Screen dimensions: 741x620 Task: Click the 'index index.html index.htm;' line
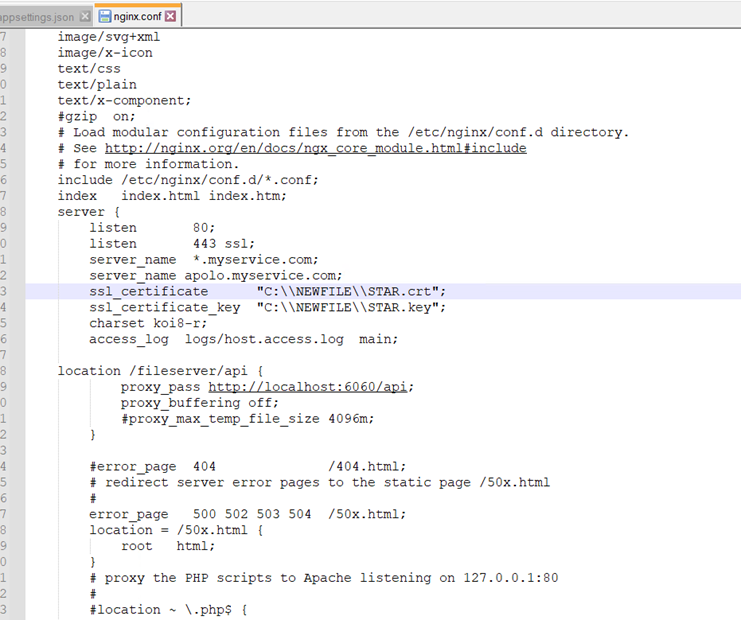tap(172, 196)
